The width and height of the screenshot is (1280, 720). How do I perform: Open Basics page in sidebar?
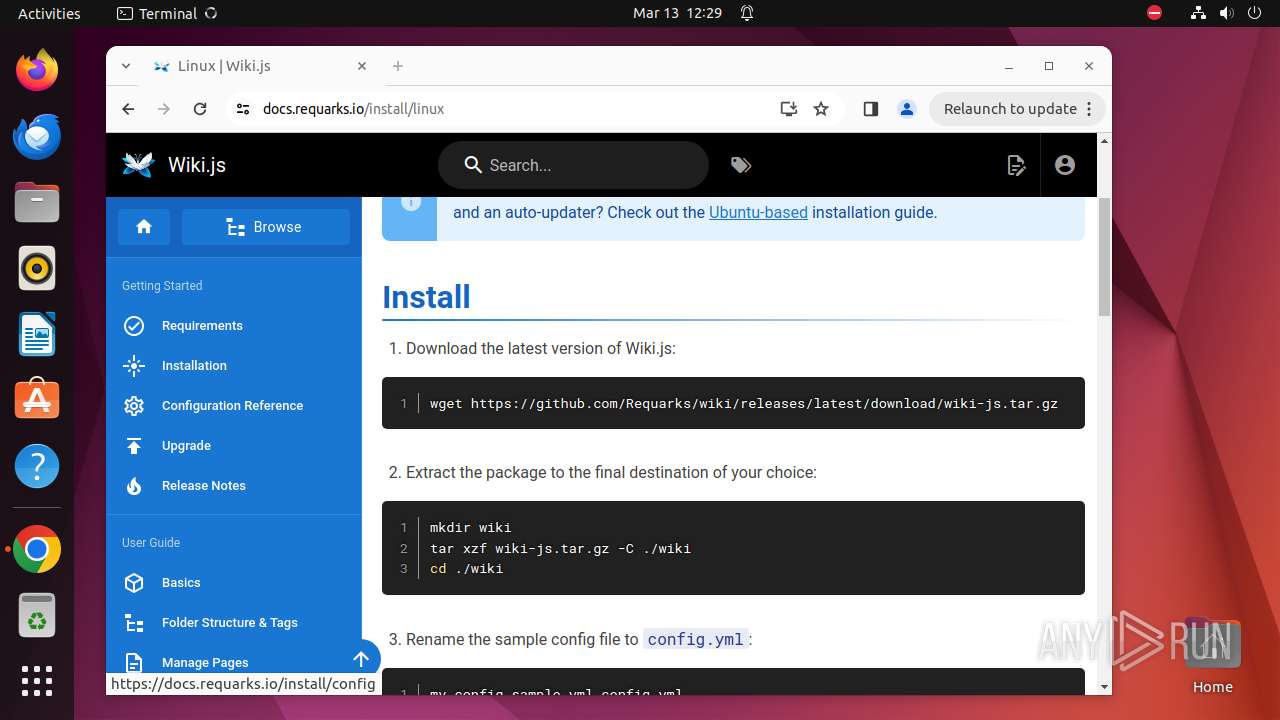pos(234,583)
